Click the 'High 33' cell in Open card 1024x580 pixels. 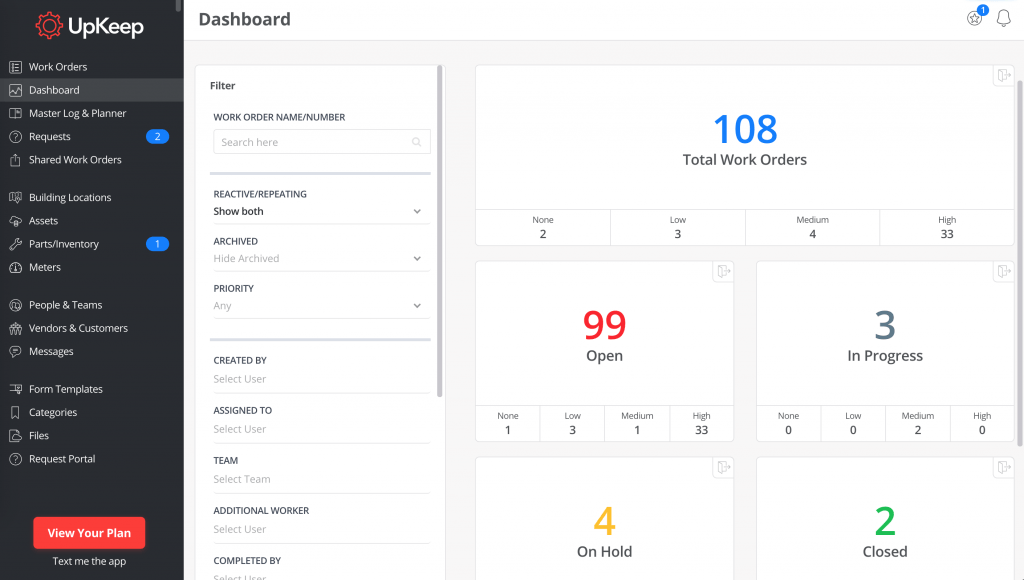[701, 423]
